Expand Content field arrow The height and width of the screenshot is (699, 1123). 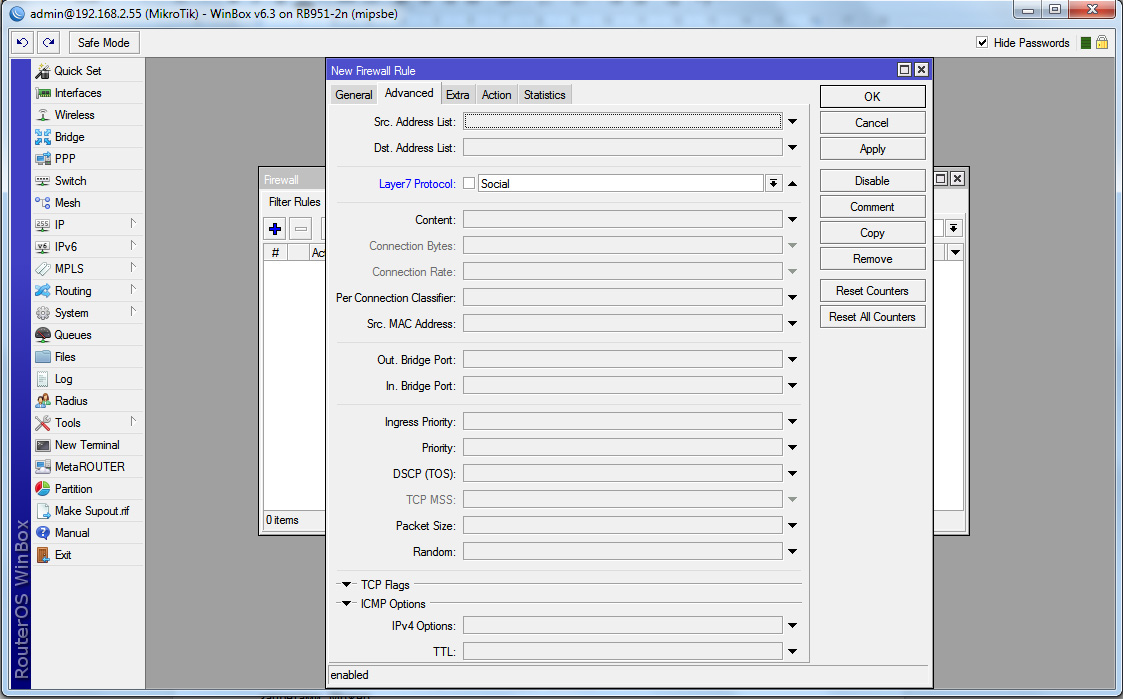coord(793,220)
